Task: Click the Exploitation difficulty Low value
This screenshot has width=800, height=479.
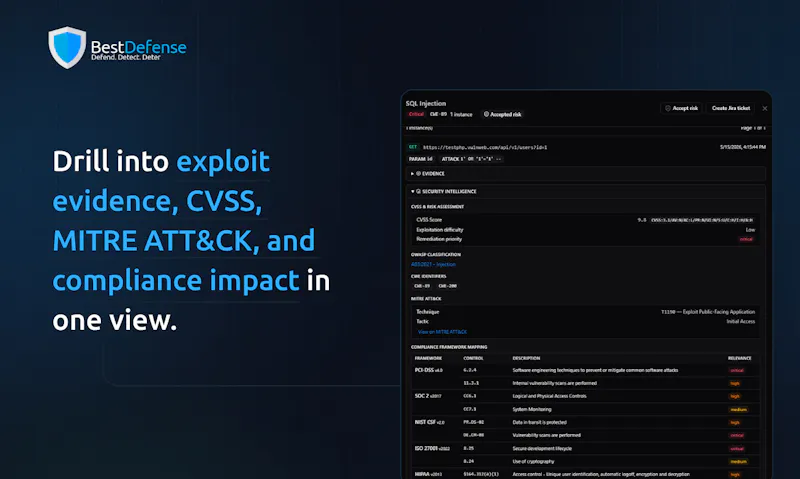Action: 750,230
